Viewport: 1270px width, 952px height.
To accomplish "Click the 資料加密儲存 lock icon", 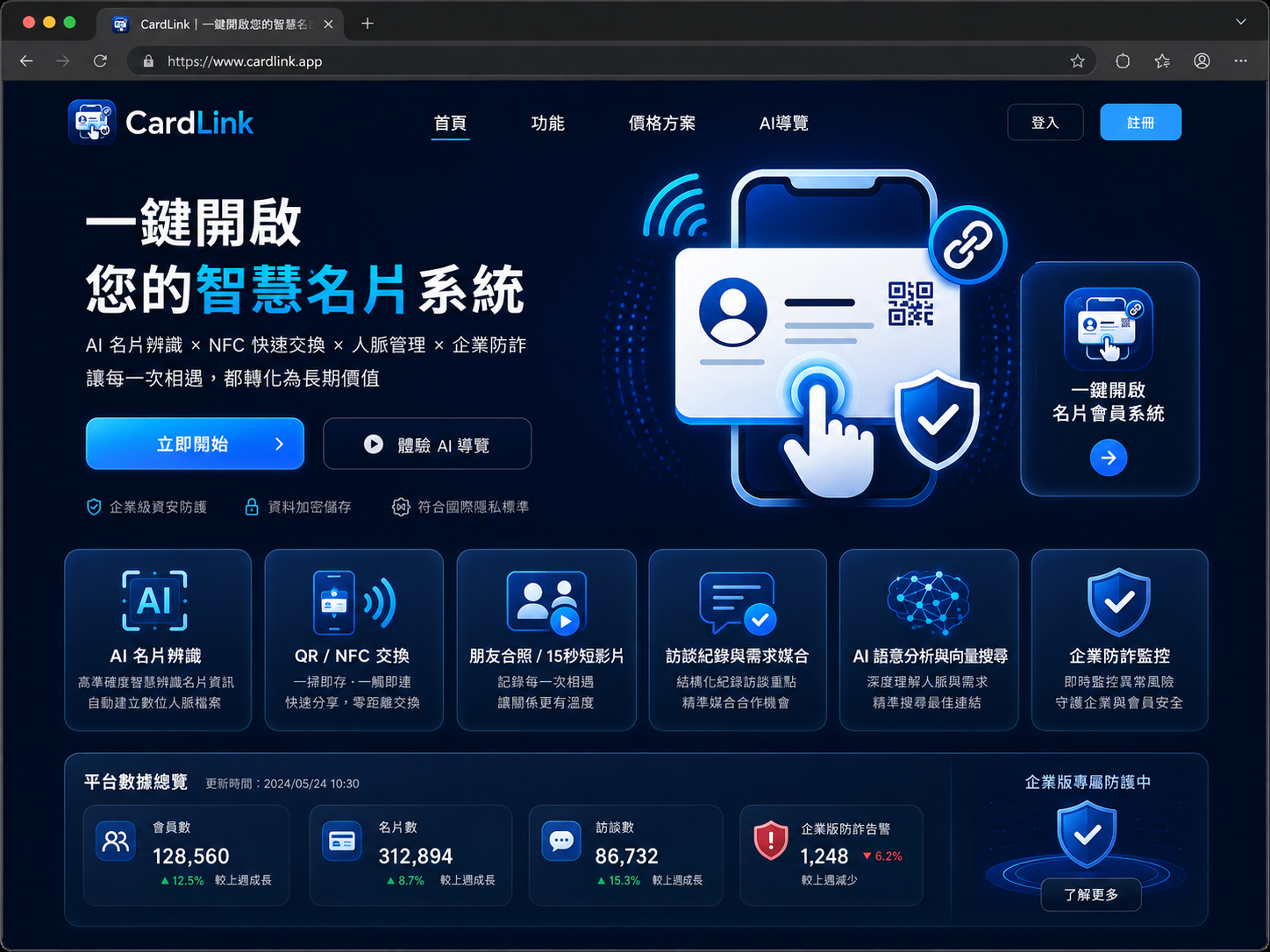I will [252, 507].
